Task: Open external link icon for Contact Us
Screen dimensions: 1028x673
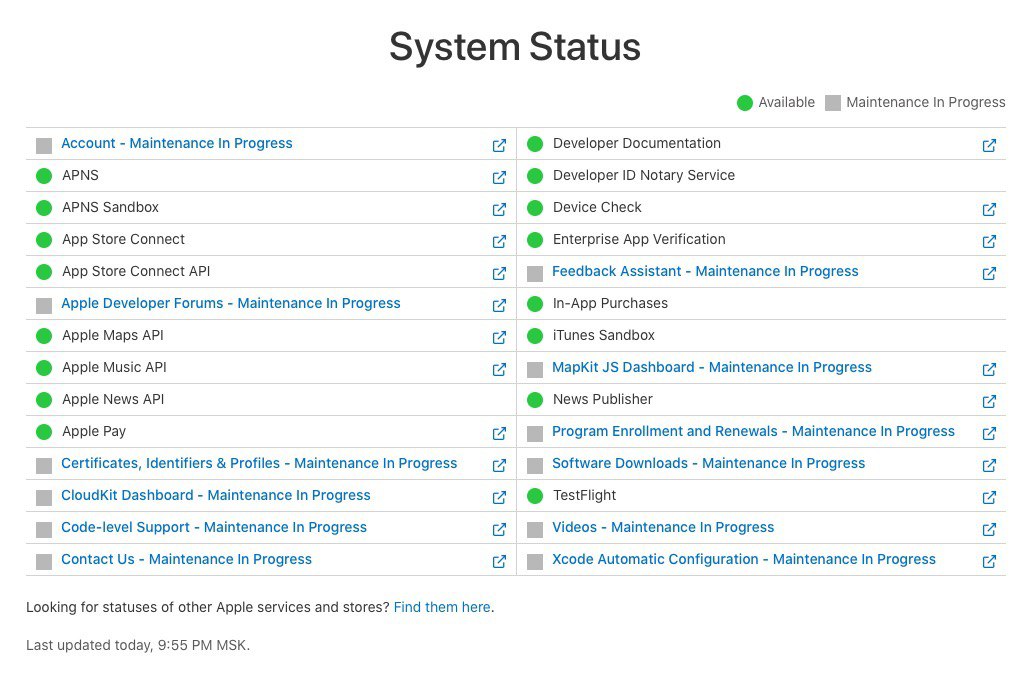Action: coord(499,562)
